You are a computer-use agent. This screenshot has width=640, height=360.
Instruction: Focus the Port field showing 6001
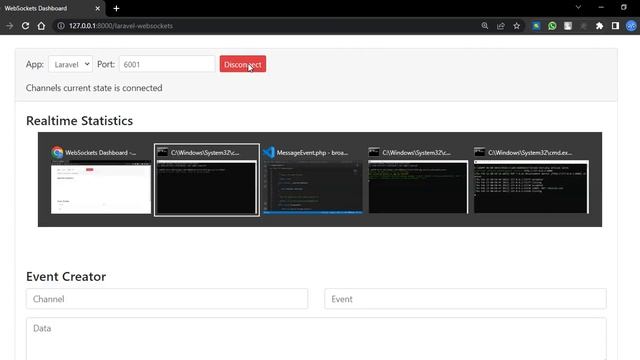[167, 64]
